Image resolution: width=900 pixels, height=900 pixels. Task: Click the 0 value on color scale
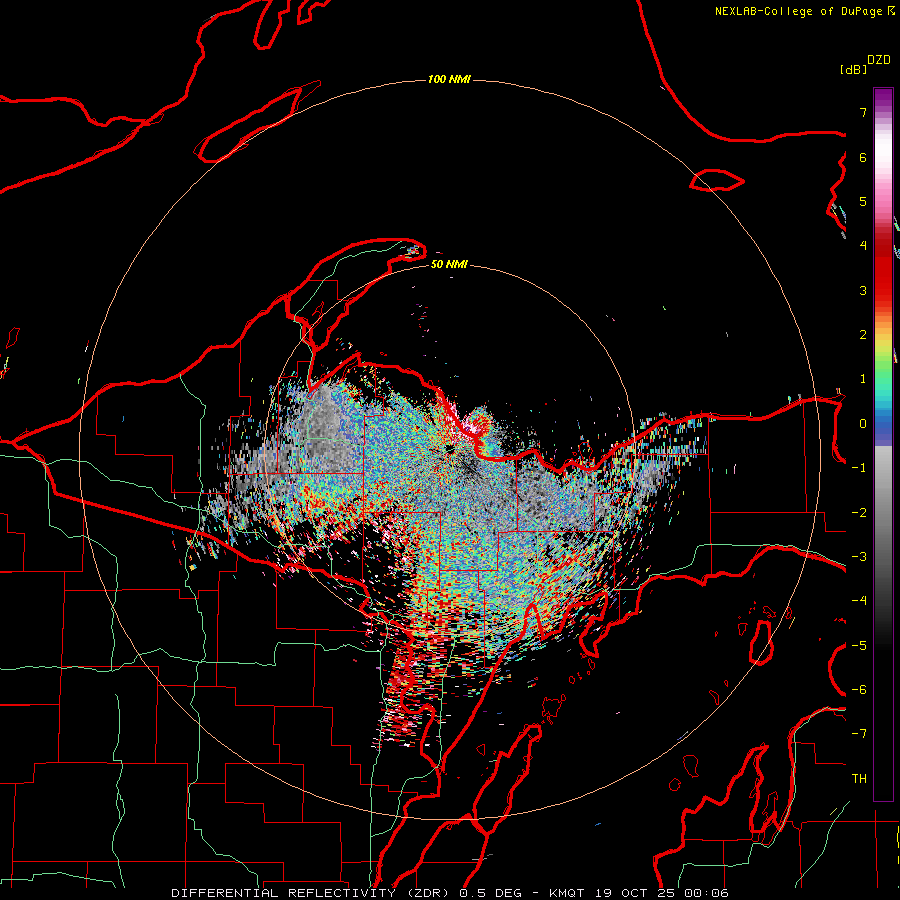point(863,424)
